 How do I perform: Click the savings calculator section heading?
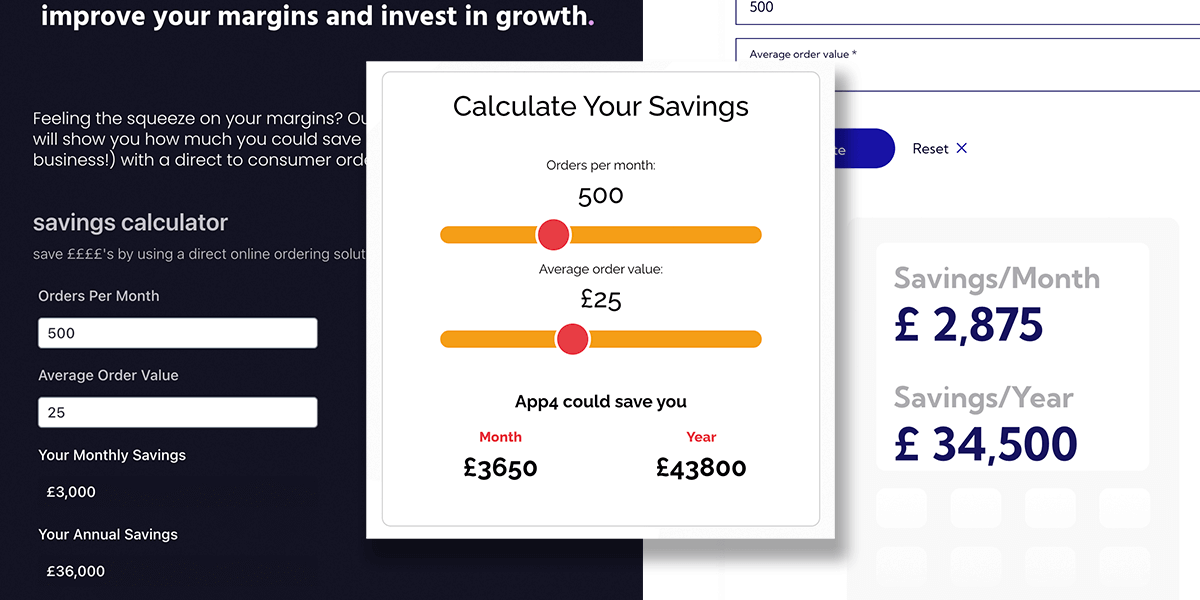click(x=131, y=222)
